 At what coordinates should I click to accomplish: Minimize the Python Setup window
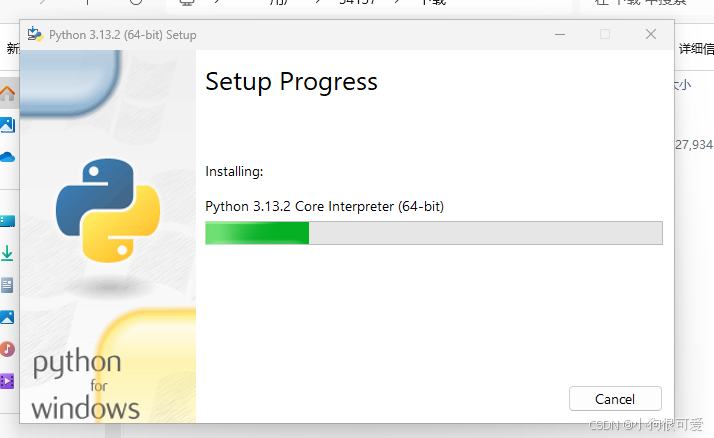tap(560, 35)
